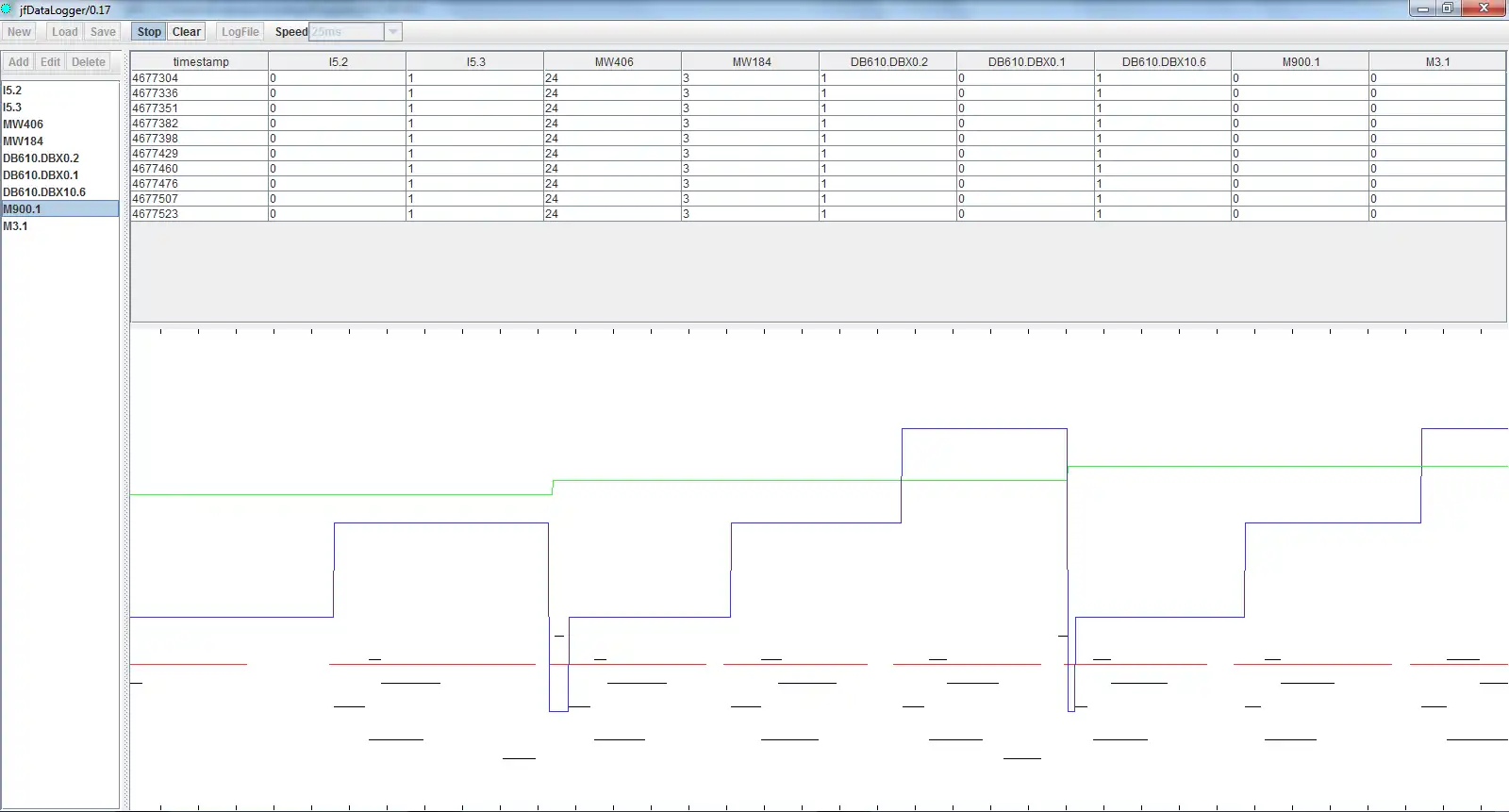The width and height of the screenshot is (1509, 812).
Task: Click the Add tag button
Action: pos(19,62)
